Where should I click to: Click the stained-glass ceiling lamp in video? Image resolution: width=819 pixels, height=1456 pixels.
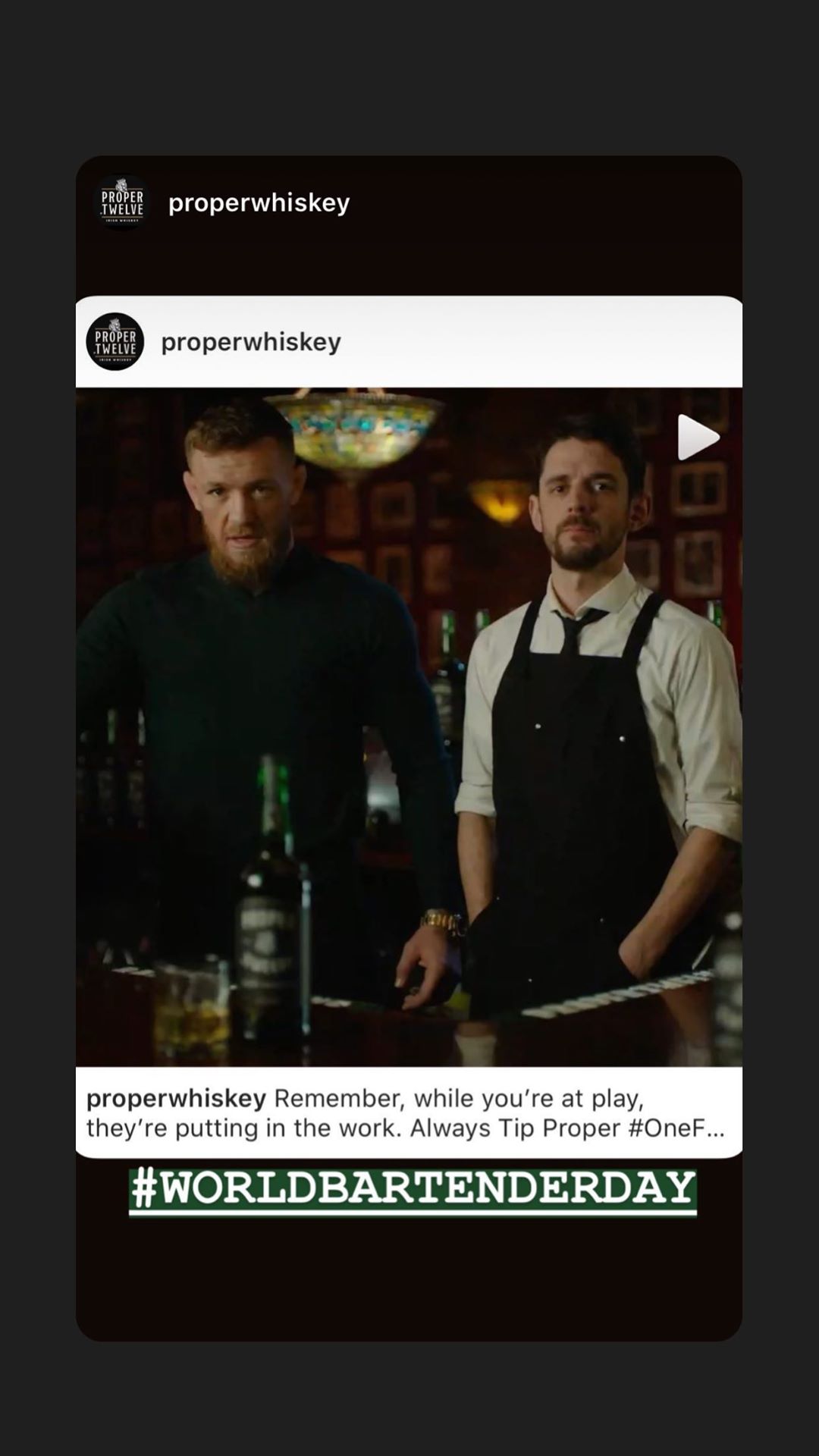pyautogui.click(x=355, y=427)
